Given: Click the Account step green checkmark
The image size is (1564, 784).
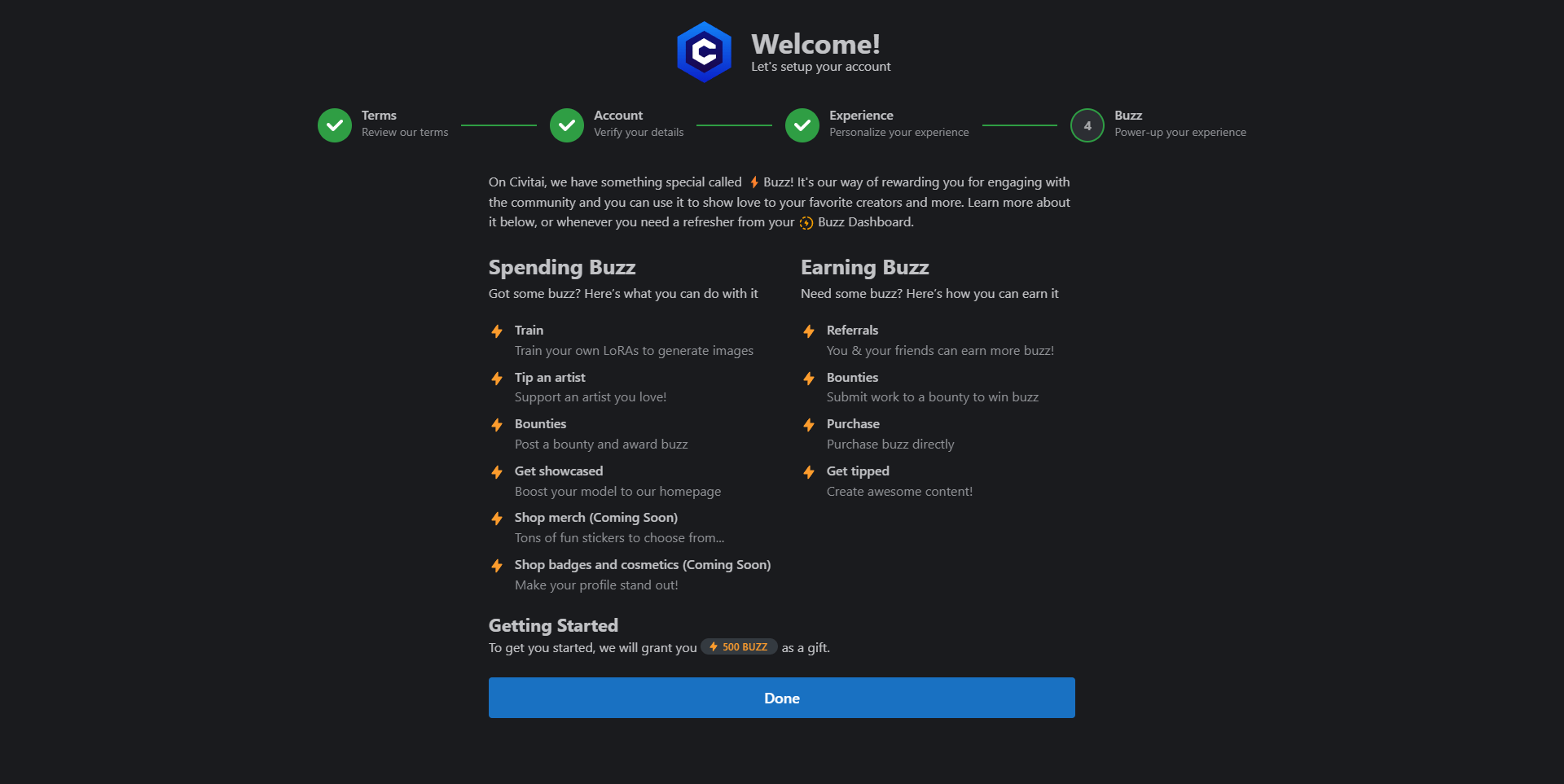Looking at the screenshot, I should (567, 125).
